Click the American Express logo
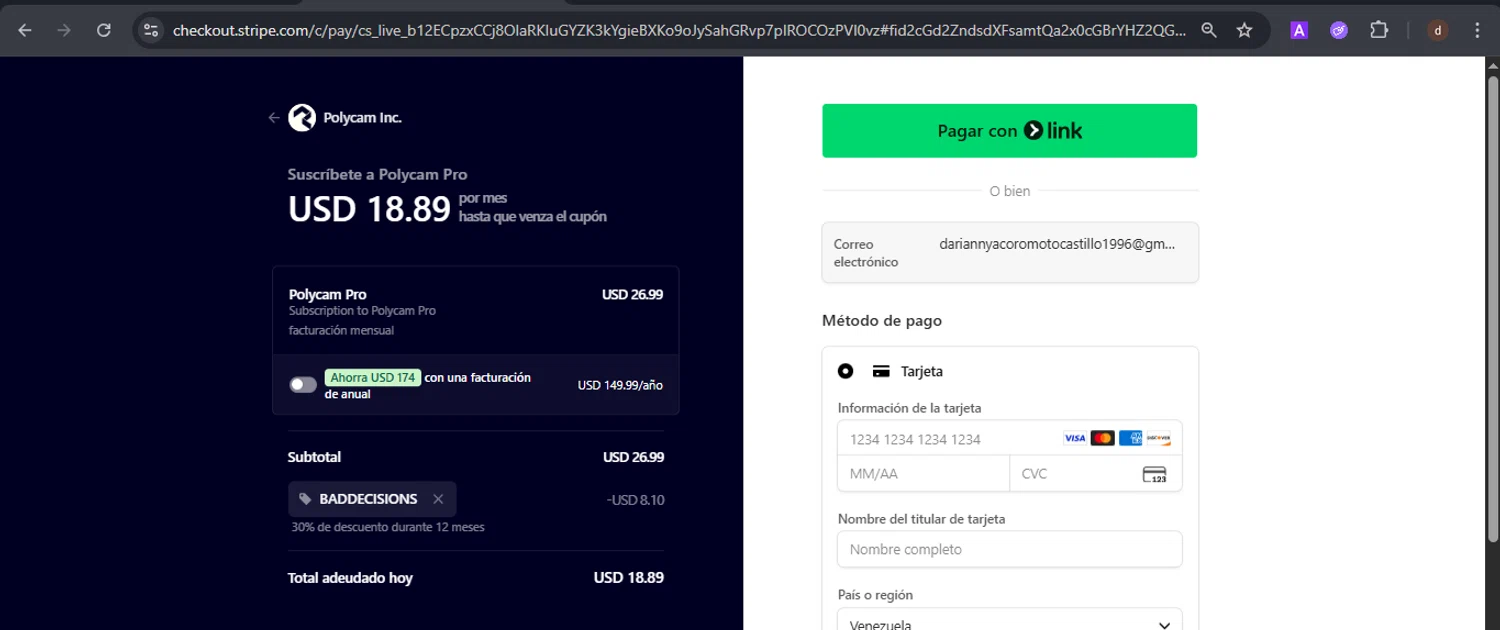 pos(1130,438)
